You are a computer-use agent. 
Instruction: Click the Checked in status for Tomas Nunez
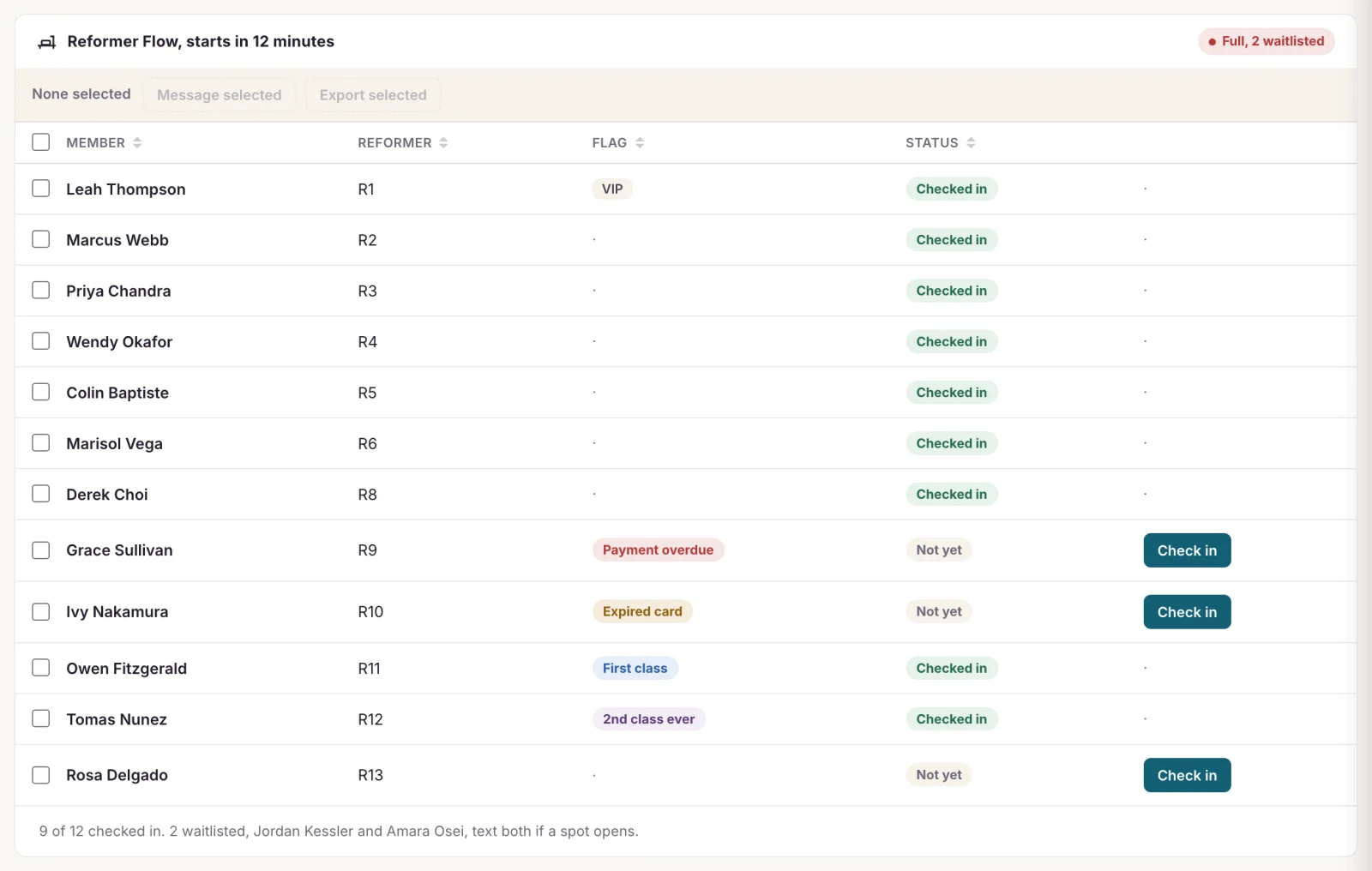coord(951,719)
